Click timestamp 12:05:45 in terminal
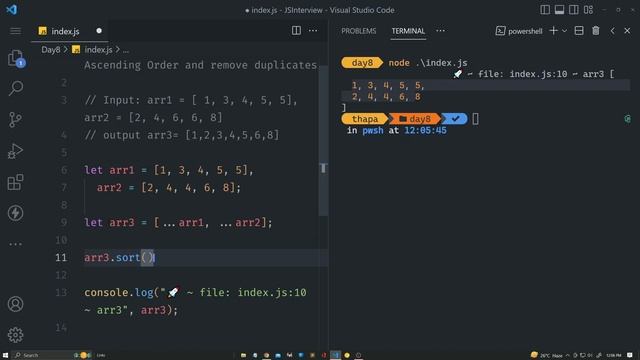This screenshot has width=640, height=360. click(x=425, y=131)
